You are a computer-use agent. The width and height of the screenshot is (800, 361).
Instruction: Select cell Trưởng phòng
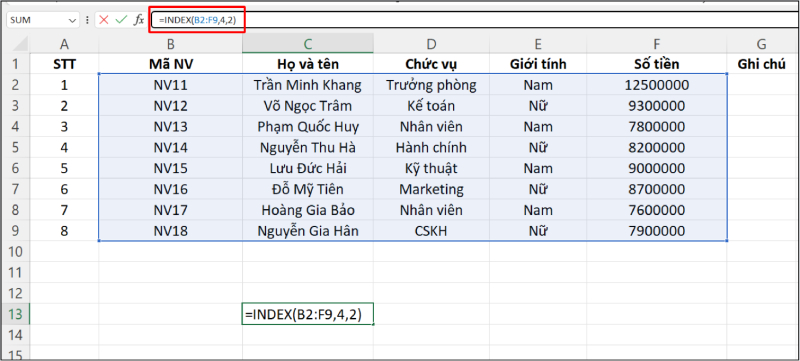(431, 85)
